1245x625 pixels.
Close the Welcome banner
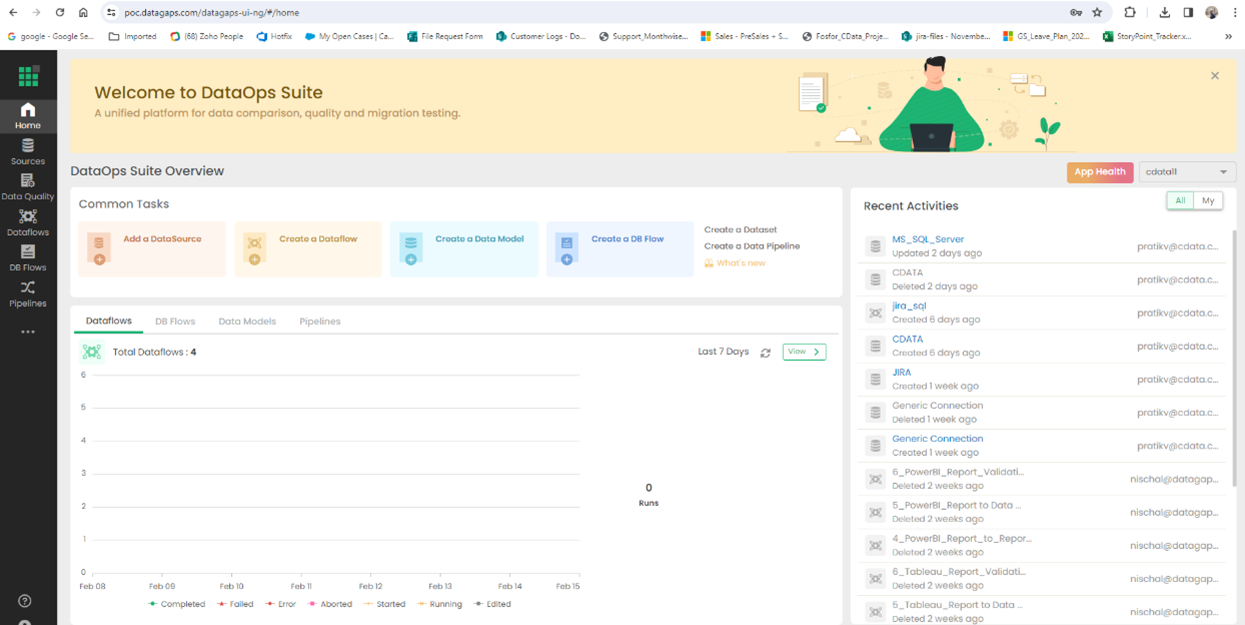click(1215, 76)
